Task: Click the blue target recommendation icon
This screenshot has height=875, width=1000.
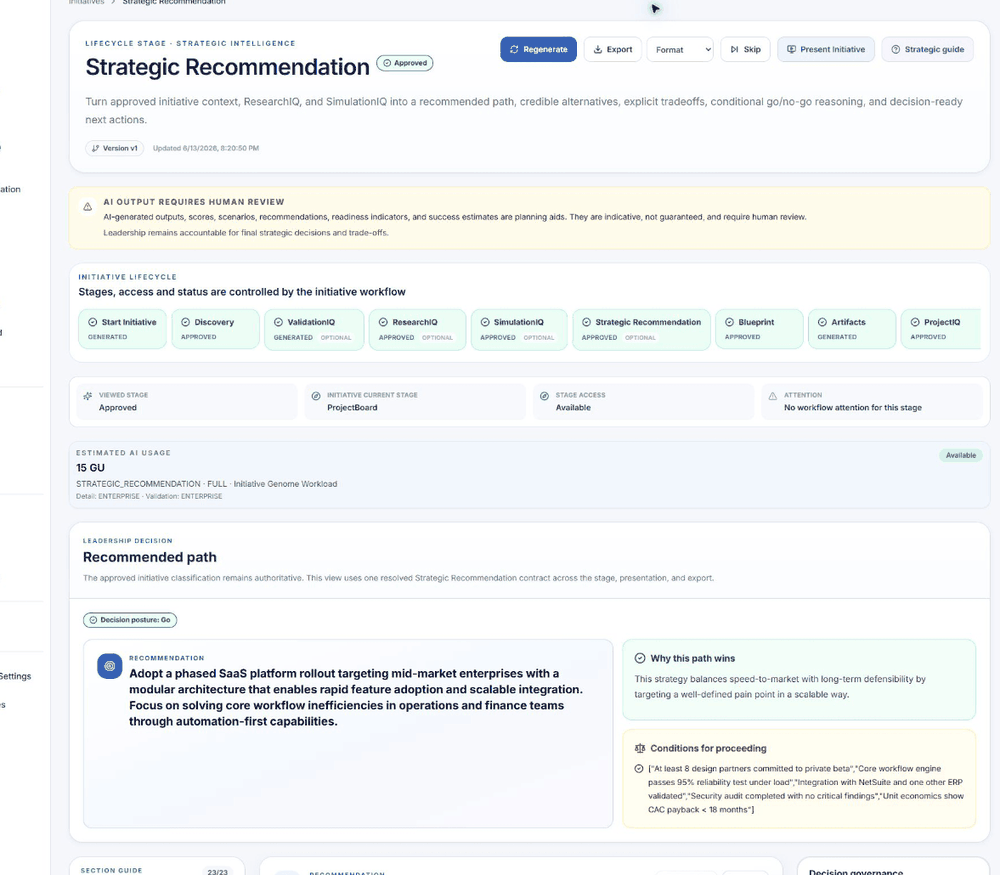Action: click(110, 666)
